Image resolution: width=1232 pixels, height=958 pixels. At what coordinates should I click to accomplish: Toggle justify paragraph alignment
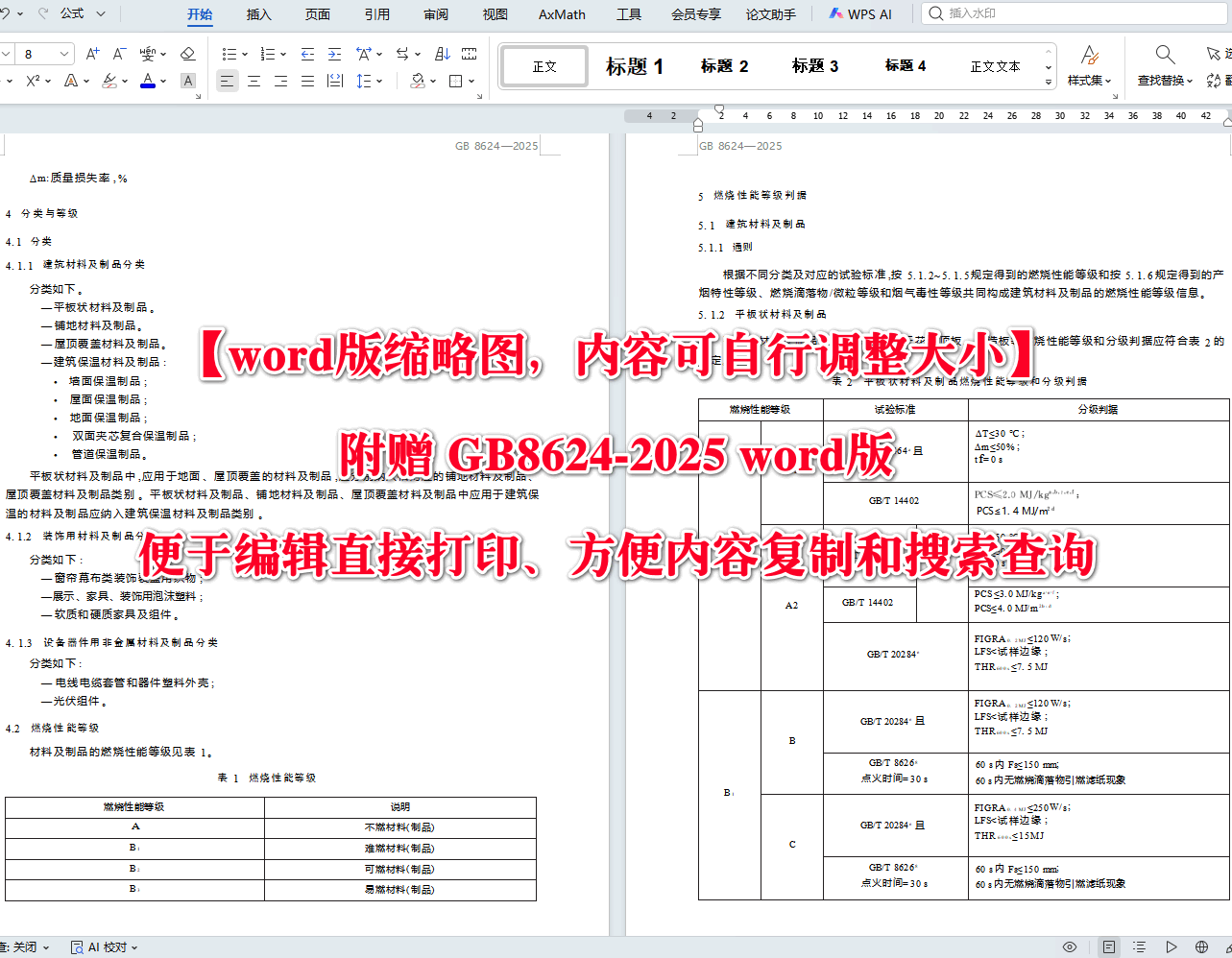(306, 80)
